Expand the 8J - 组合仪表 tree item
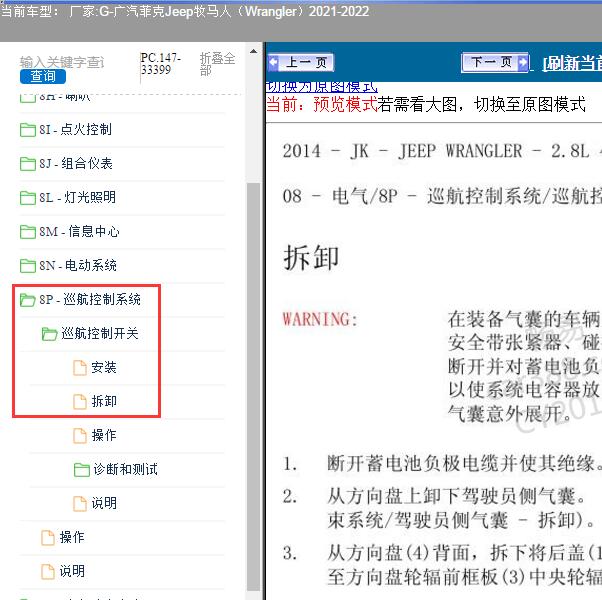 coord(76,164)
